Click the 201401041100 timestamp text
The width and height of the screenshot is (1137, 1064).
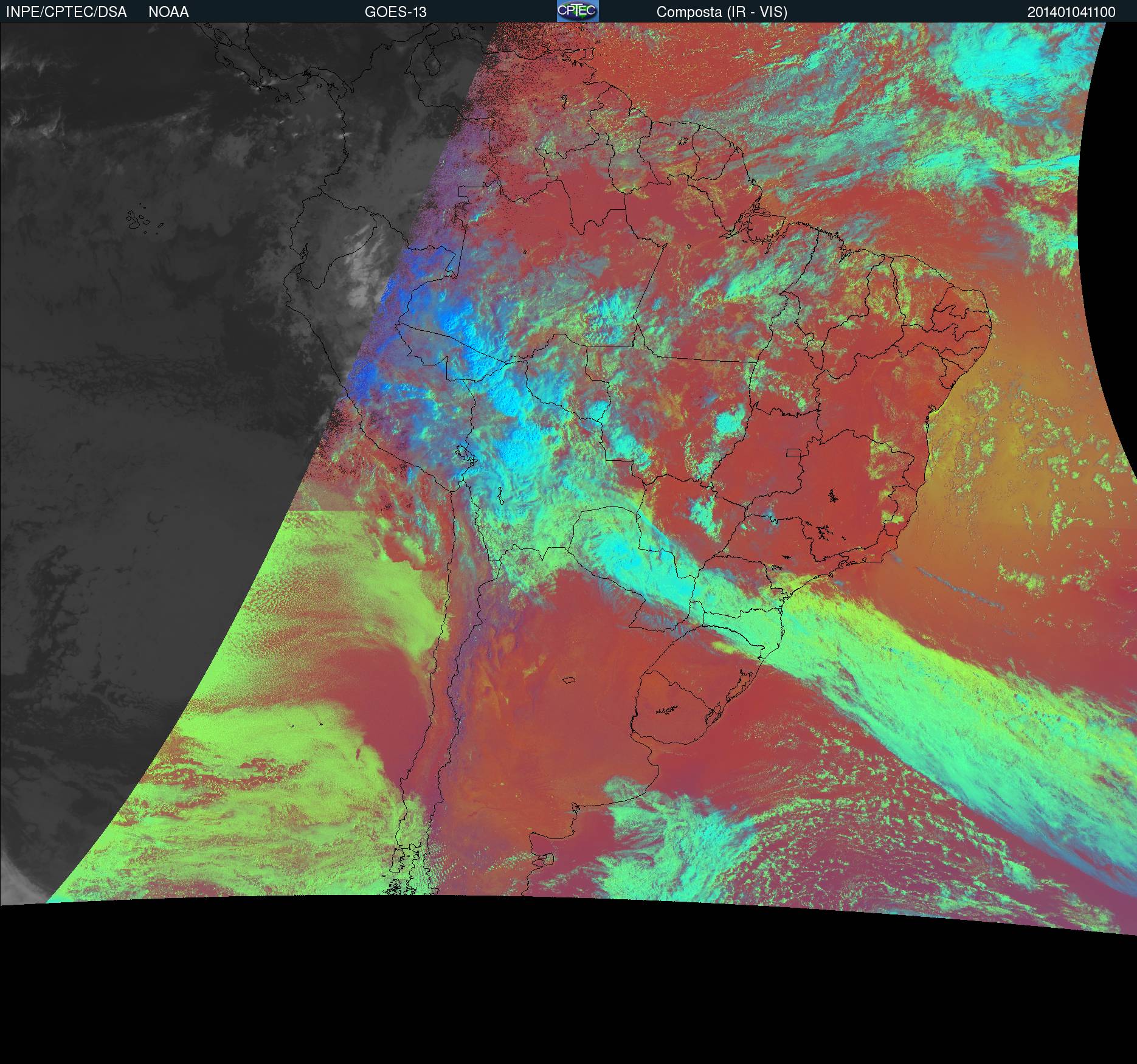coord(1071,12)
